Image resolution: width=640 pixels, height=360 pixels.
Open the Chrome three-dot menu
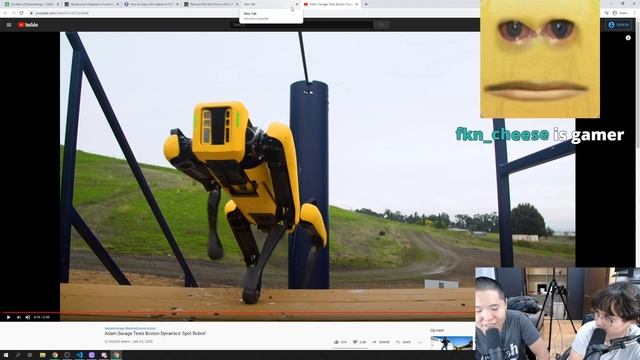click(x=635, y=13)
